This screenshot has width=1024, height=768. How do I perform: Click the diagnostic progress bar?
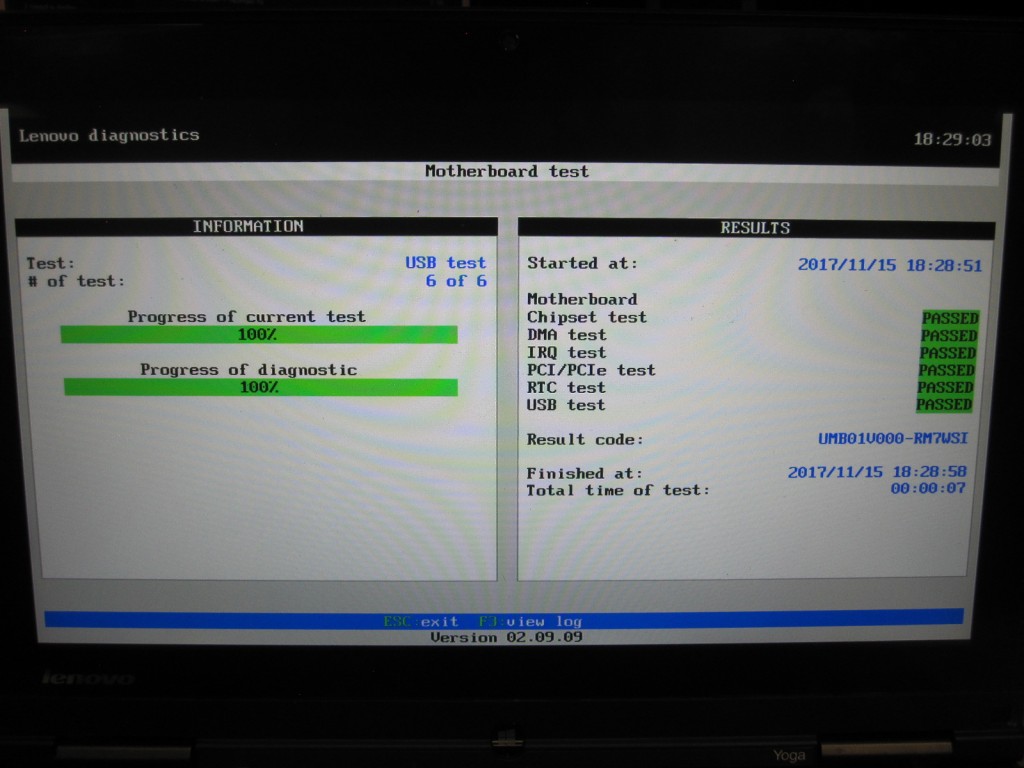tap(261, 387)
